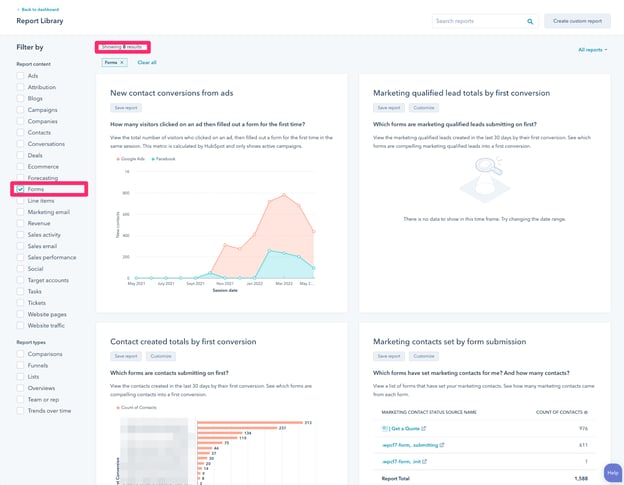Viewport: 624px width, 485px height.
Task: Remove the Forms filter chip
Action: 122,62
